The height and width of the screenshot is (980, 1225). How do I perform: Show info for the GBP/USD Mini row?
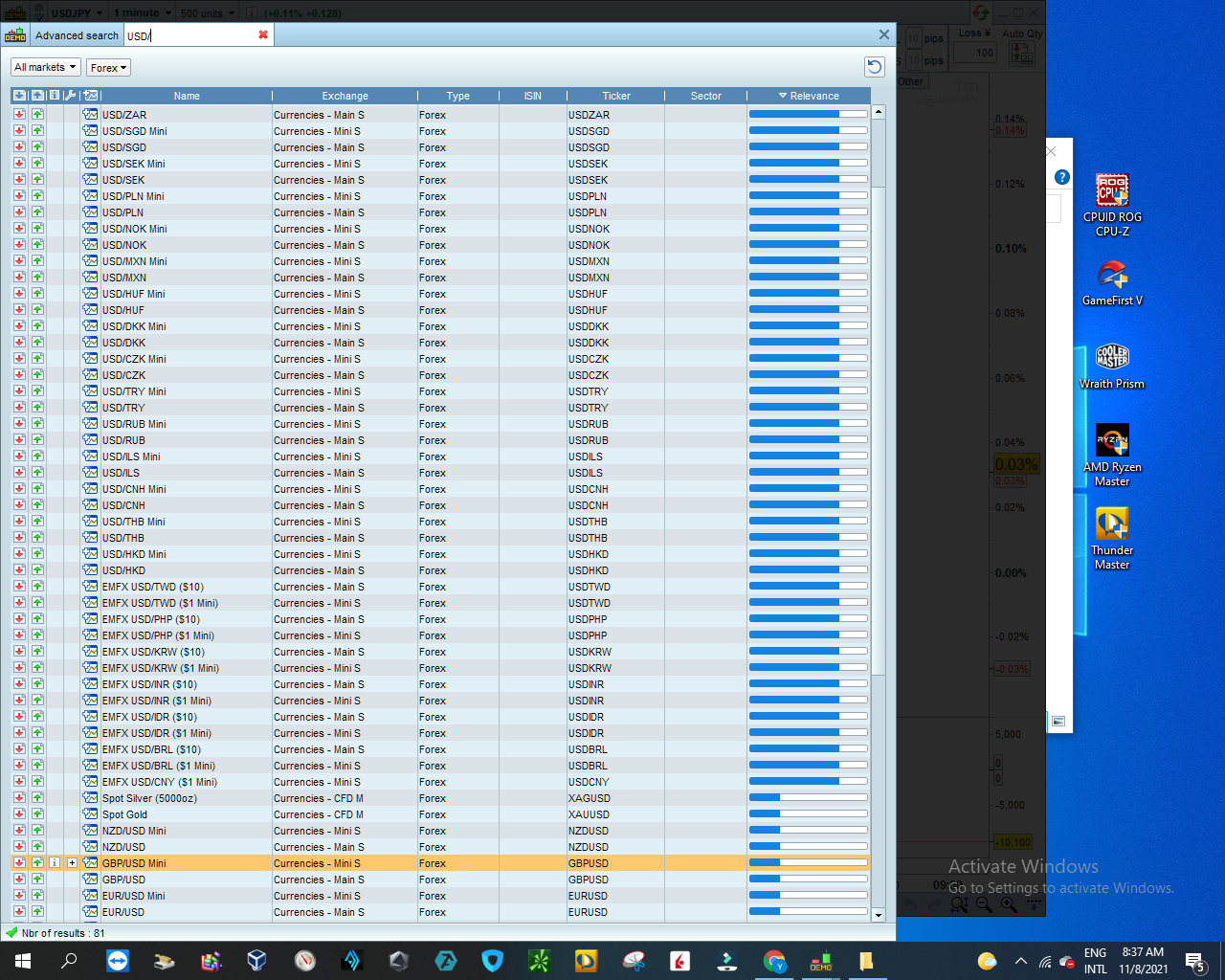pyautogui.click(x=55, y=862)
